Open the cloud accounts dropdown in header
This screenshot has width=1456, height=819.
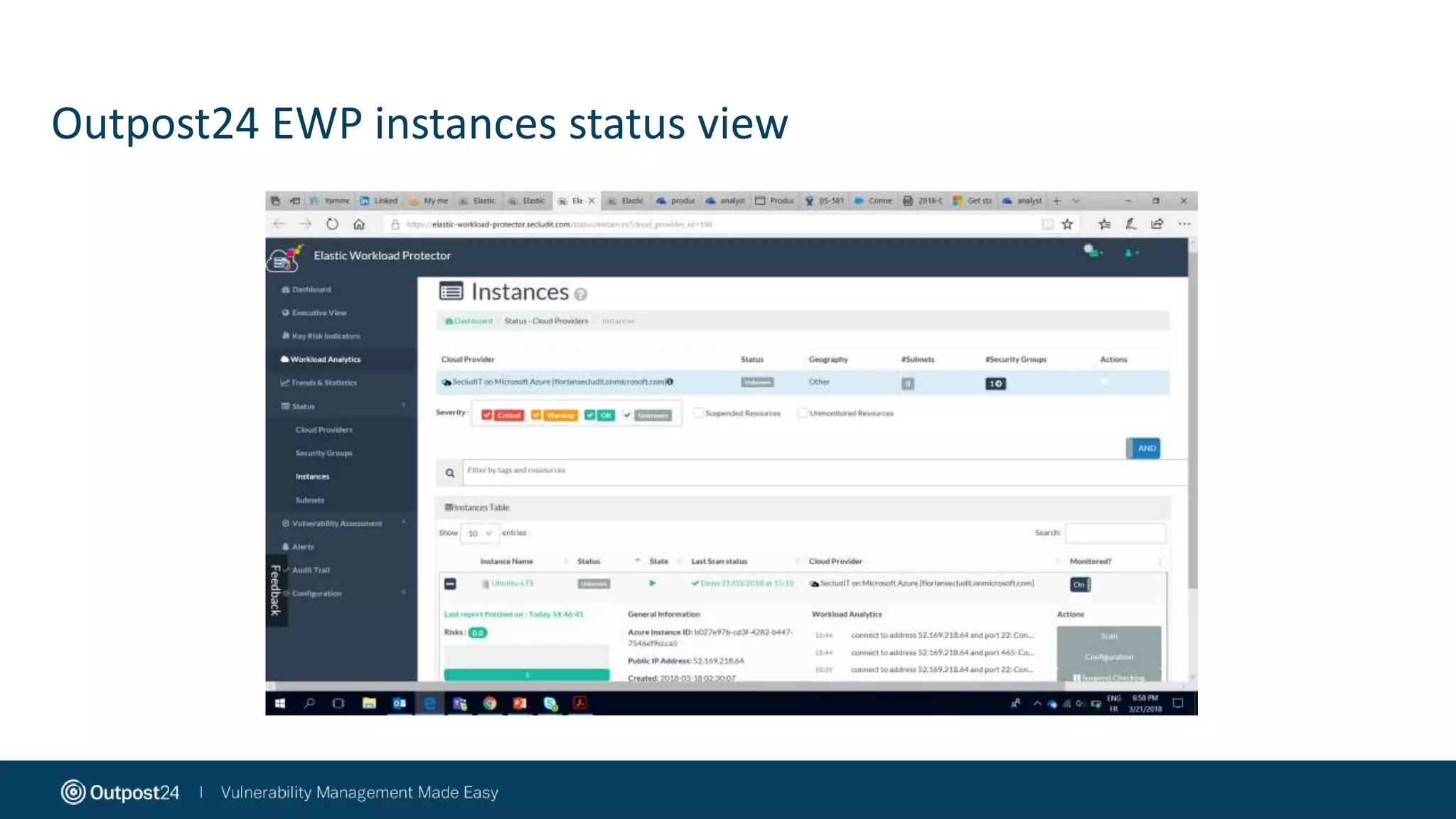[x=1093, y=252]
